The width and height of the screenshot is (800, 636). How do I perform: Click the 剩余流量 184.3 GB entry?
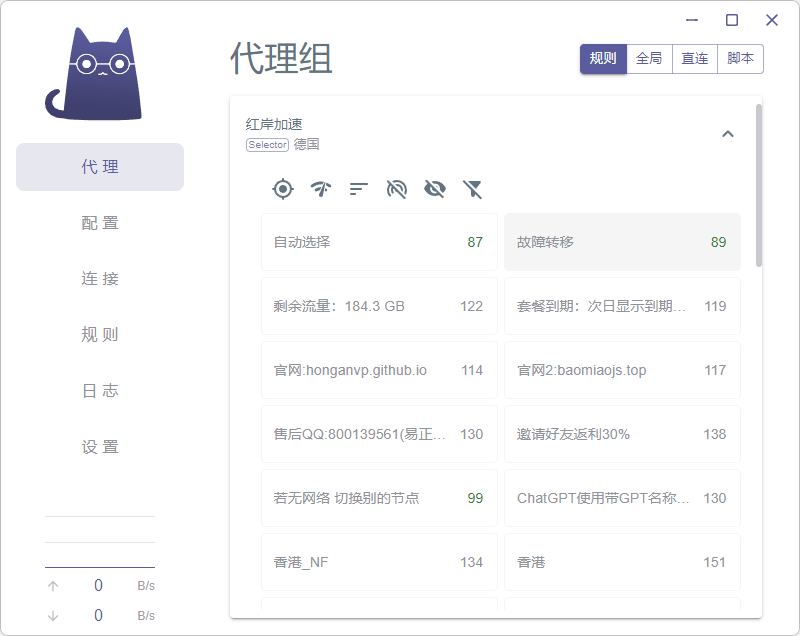pyautogui.click(x=379, y=306)
